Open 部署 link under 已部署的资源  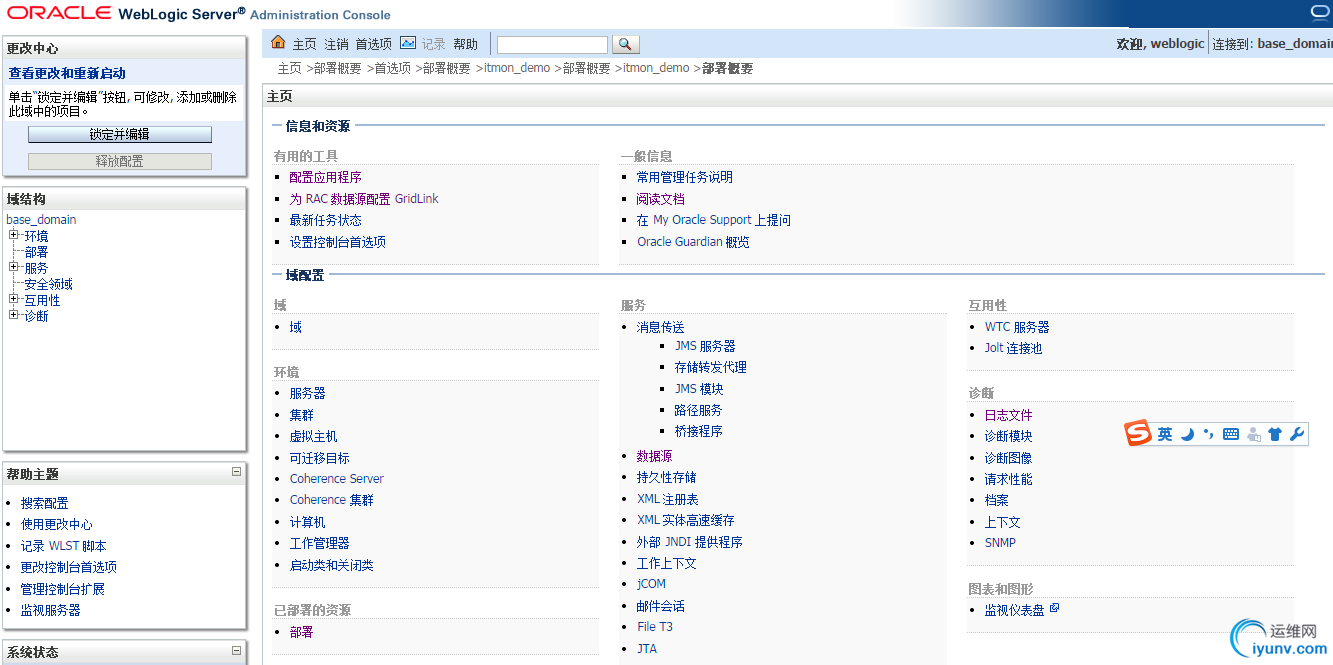[x=301, y=632]
